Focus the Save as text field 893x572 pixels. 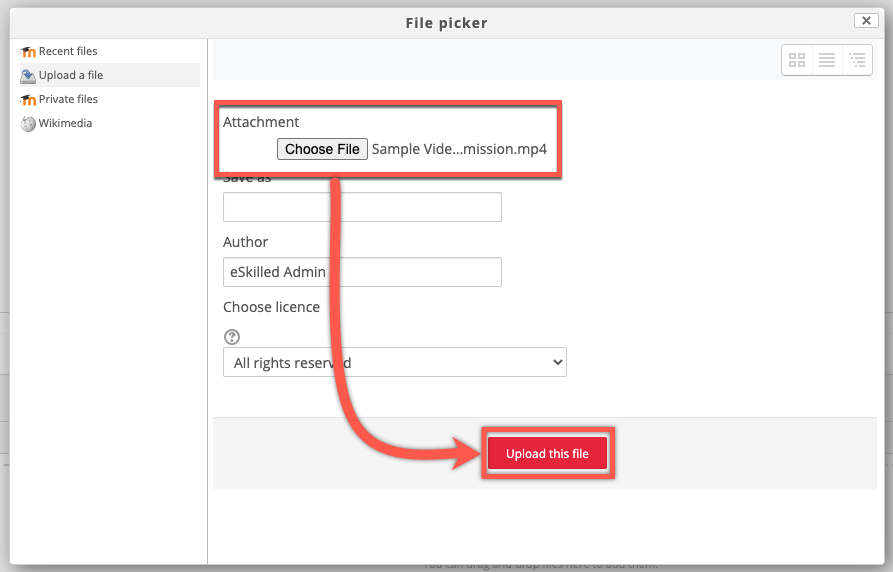(x=362, y=207)
